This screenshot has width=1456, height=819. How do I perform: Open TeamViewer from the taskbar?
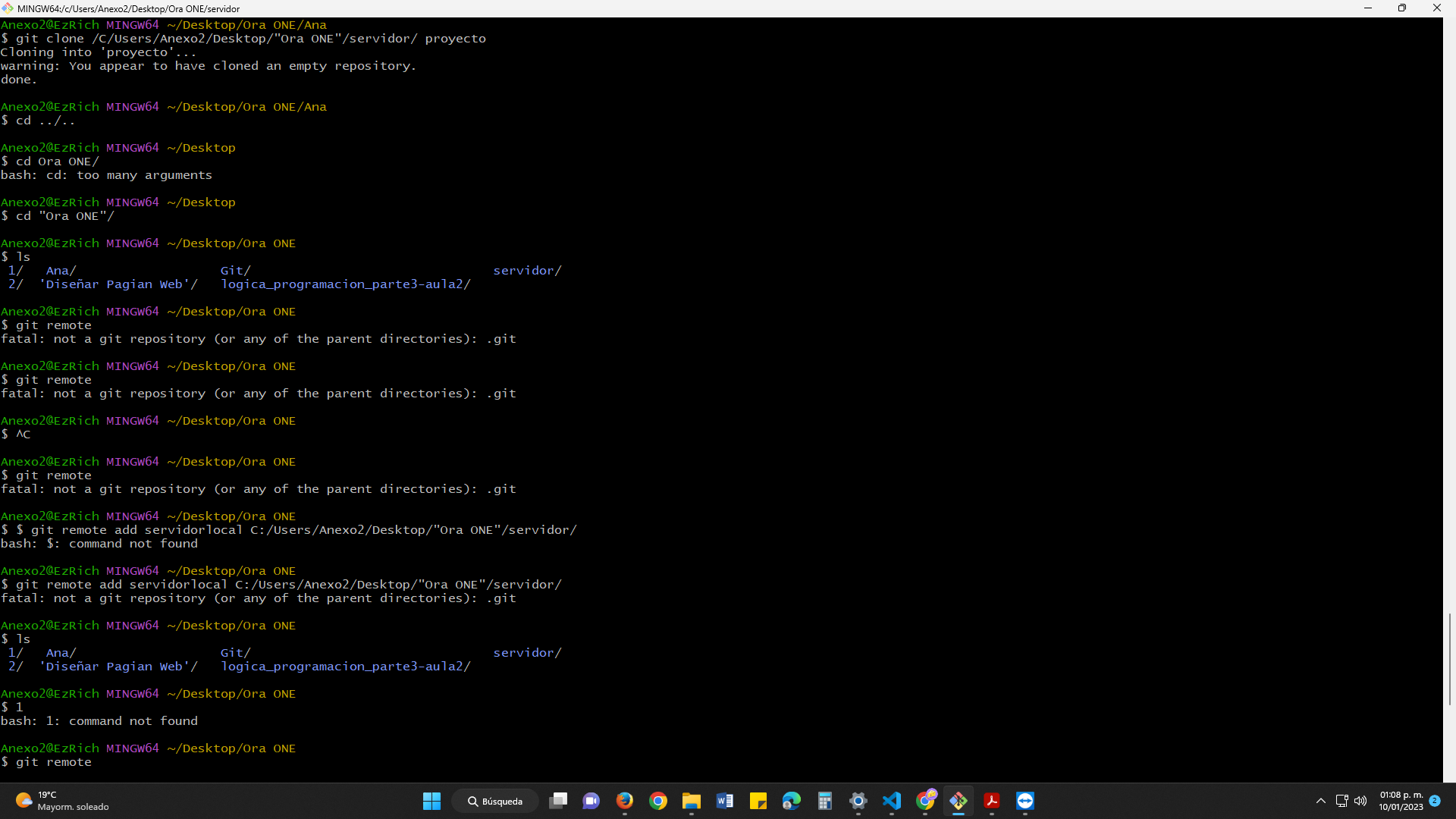tap(1025, 801)
